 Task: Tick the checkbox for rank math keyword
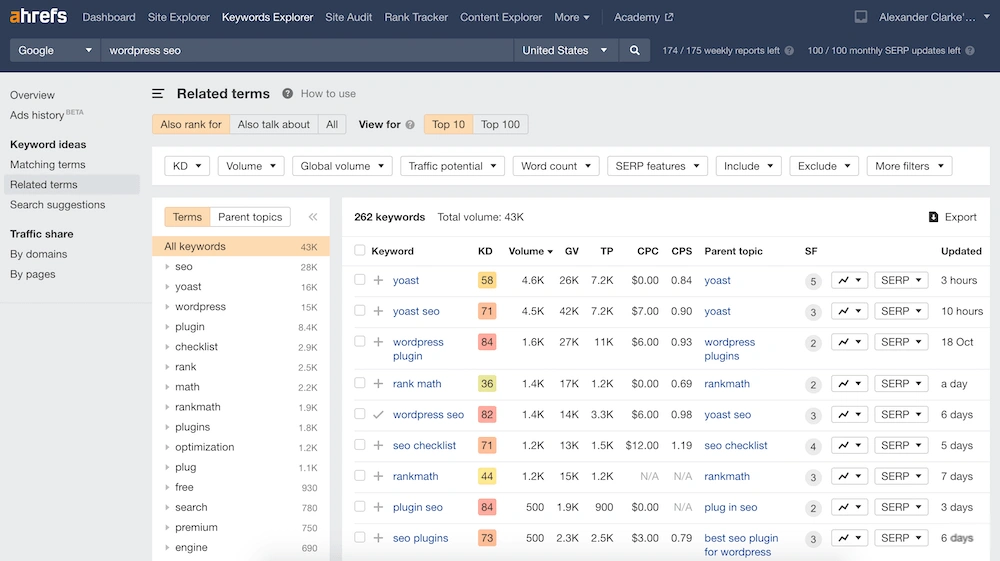coord(360,384)
